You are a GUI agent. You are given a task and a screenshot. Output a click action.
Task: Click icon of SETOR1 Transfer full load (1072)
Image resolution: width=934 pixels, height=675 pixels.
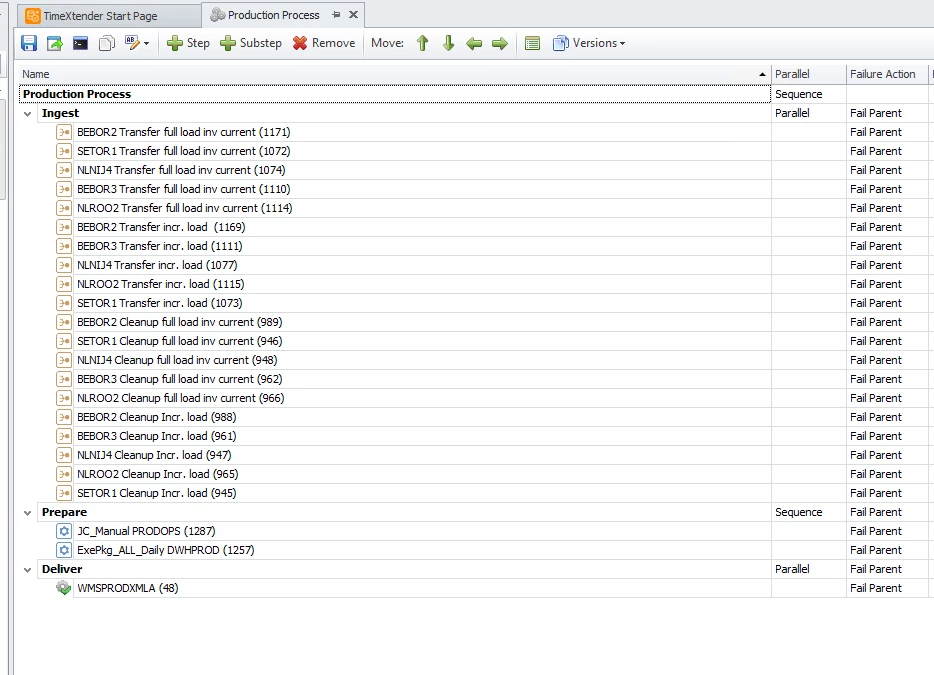(64, 151)
